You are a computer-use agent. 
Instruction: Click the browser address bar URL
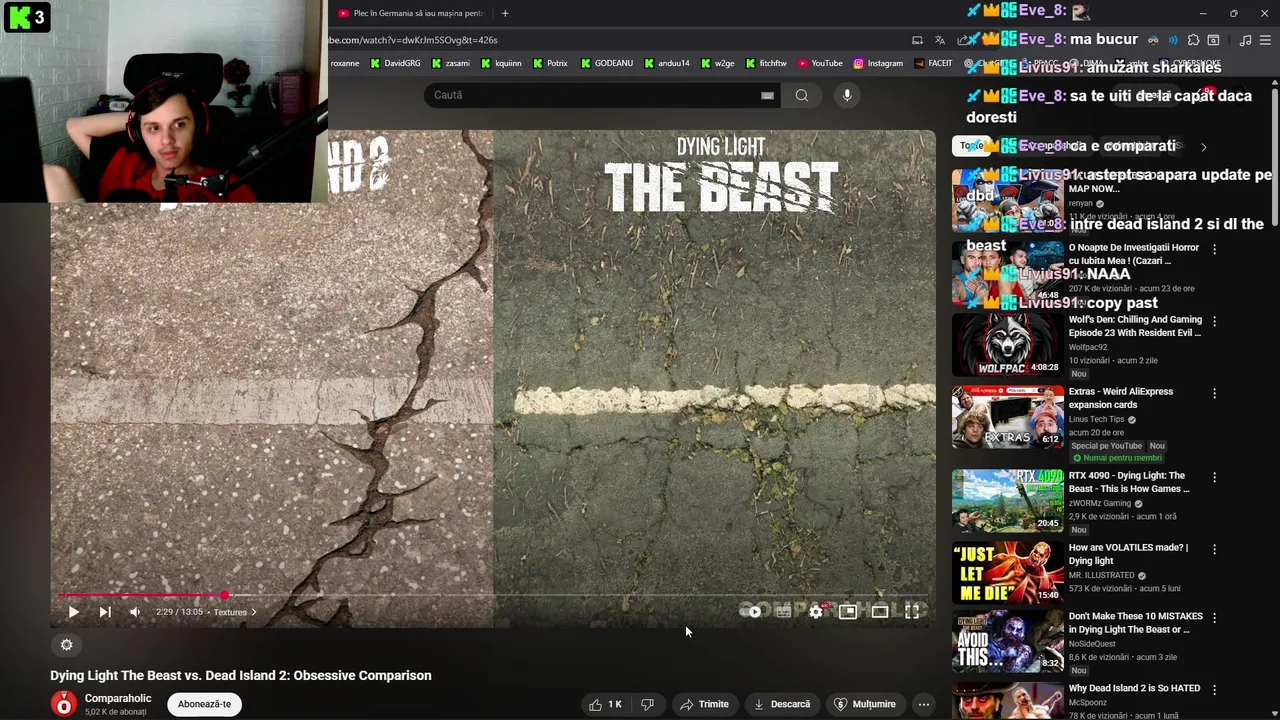(413, 40)
